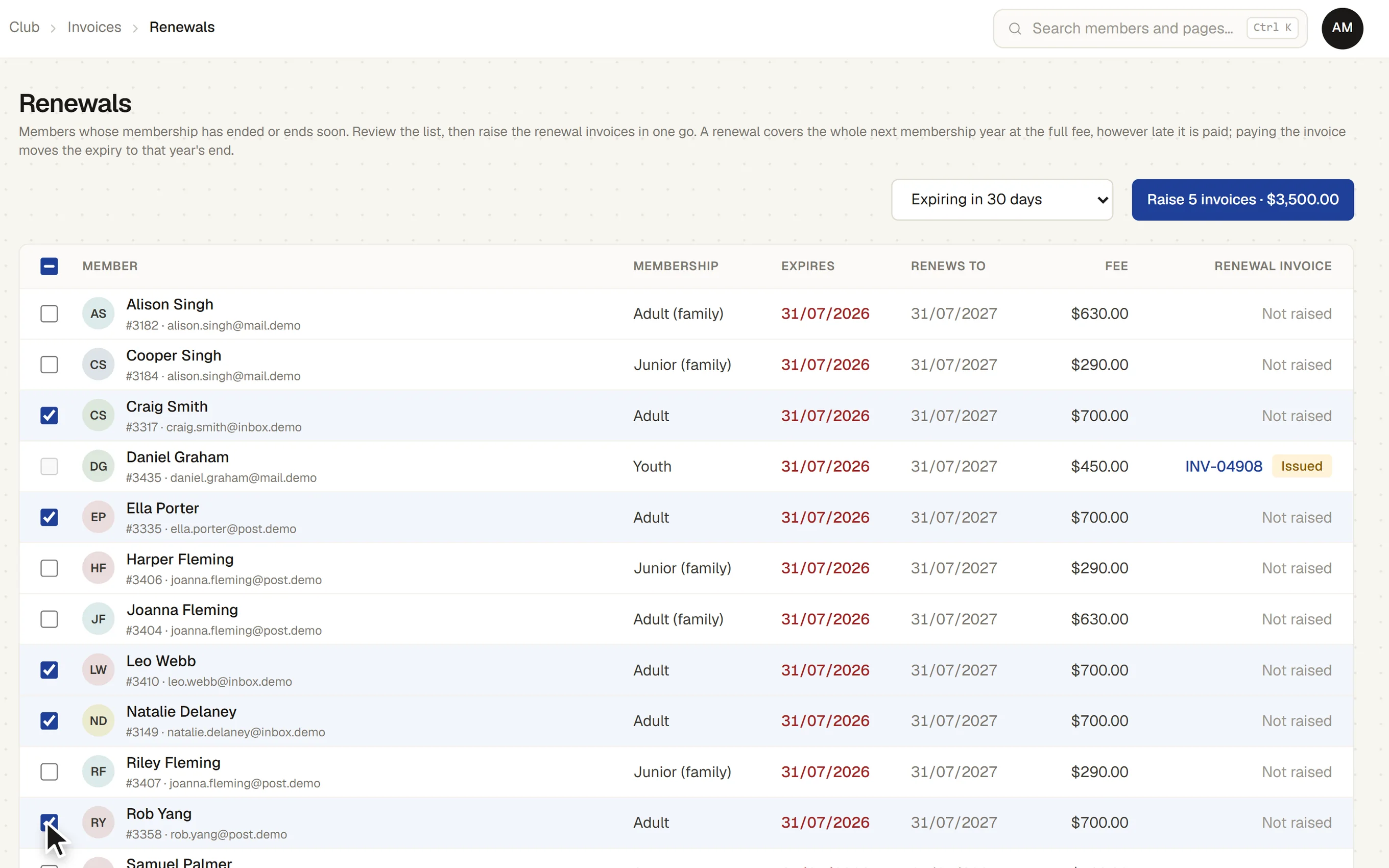Uncheck Leo Webb's row checkbox
The width and height of the screenshot is (1389, 868).
point(50,670)
